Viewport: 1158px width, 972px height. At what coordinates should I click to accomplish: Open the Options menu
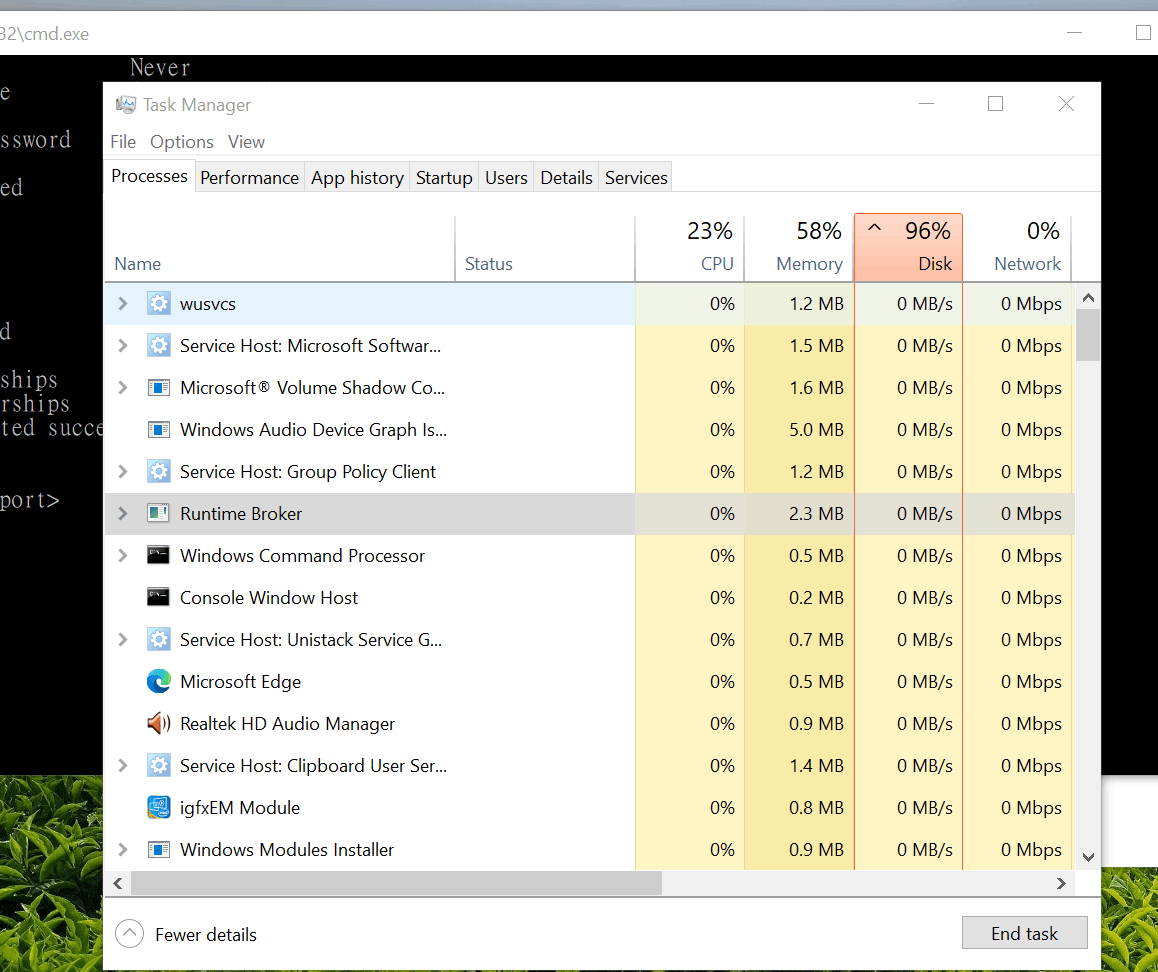tap(182, 142)
